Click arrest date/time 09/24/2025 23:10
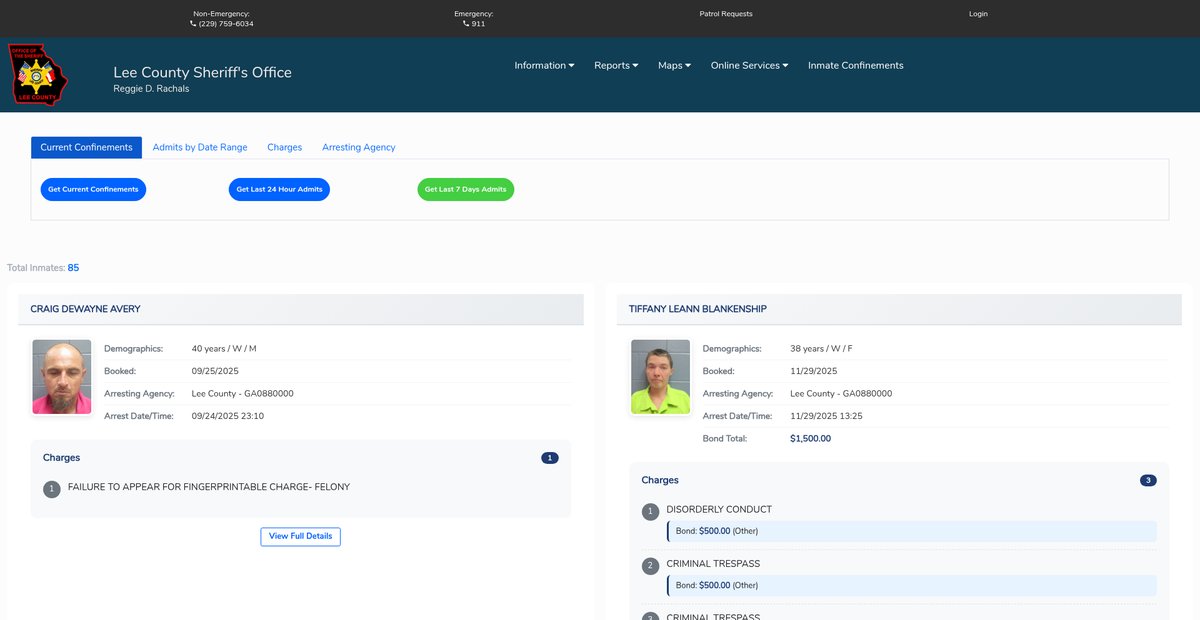 click(228, 416)
